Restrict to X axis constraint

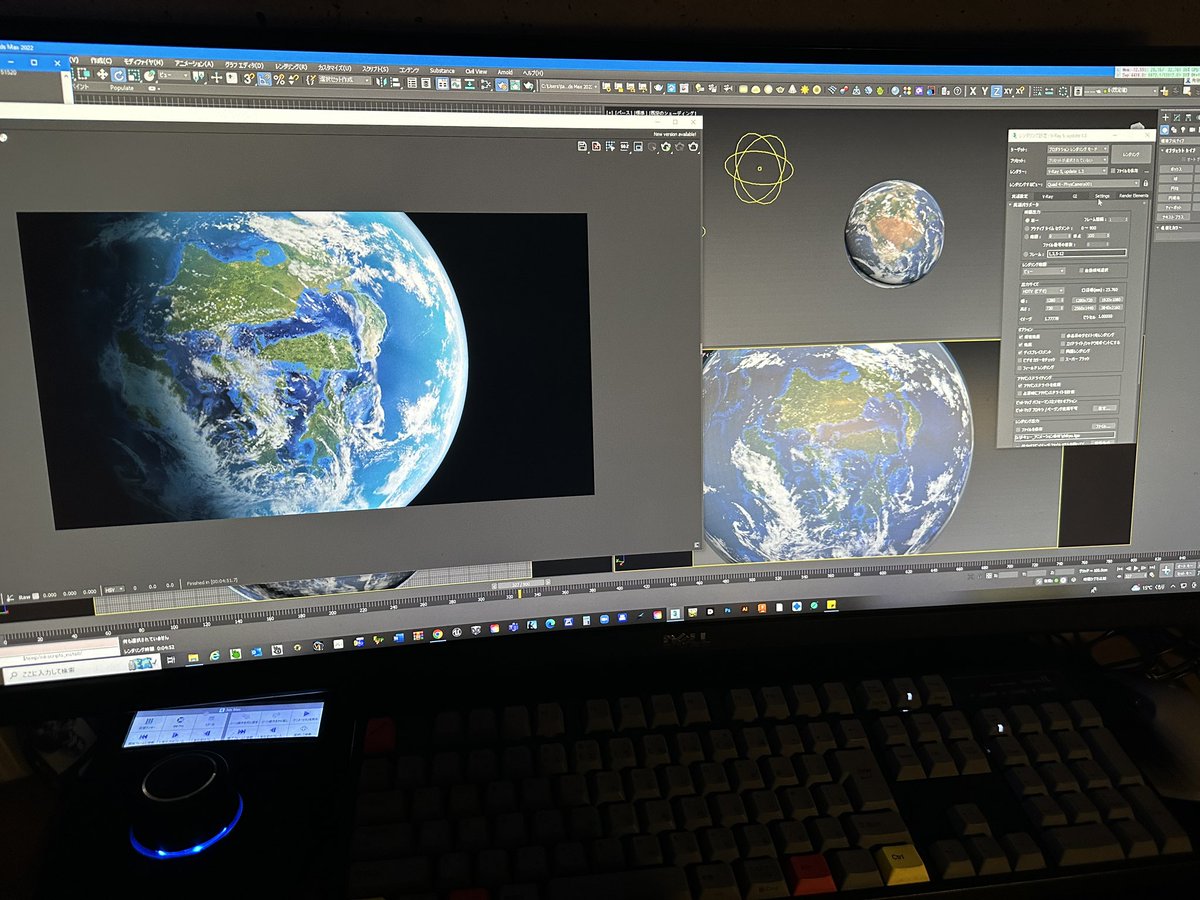click(973, 91)
